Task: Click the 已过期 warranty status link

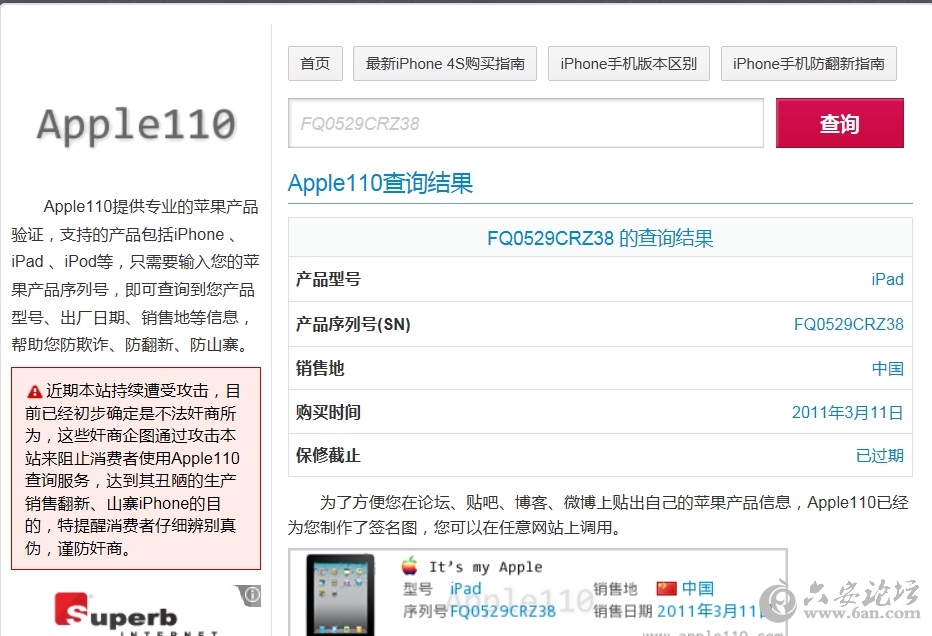Action: (x=880, y=455)
